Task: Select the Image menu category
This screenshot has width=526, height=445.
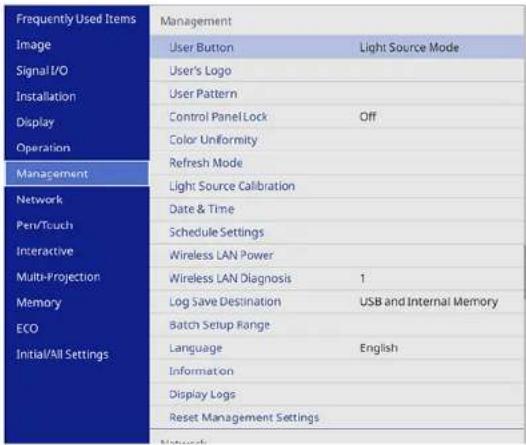Action: point(34,45)
